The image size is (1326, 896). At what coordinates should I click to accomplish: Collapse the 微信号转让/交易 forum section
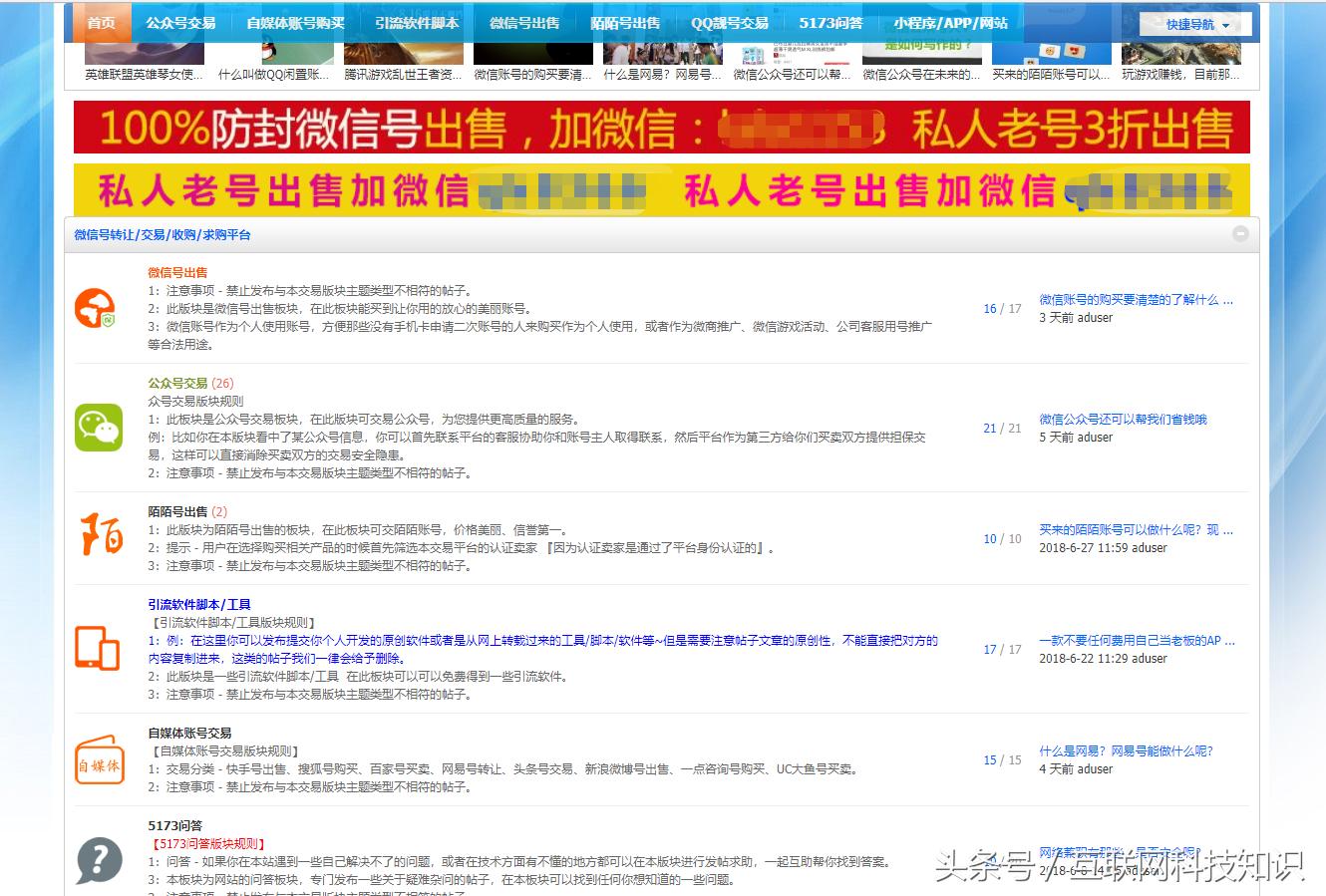click(x=1240, y=233)
